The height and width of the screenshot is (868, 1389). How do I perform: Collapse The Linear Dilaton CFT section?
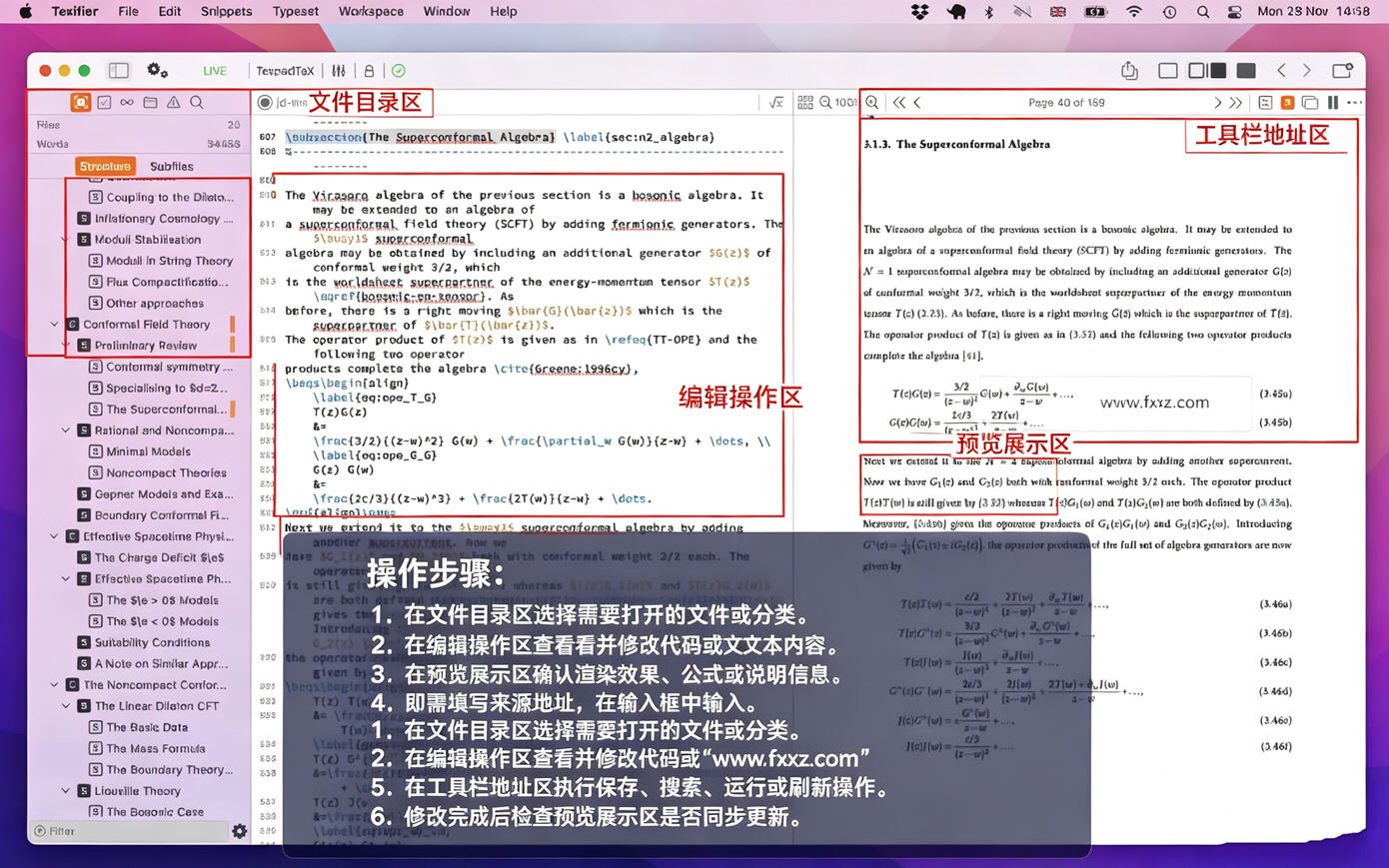(66, 705)
